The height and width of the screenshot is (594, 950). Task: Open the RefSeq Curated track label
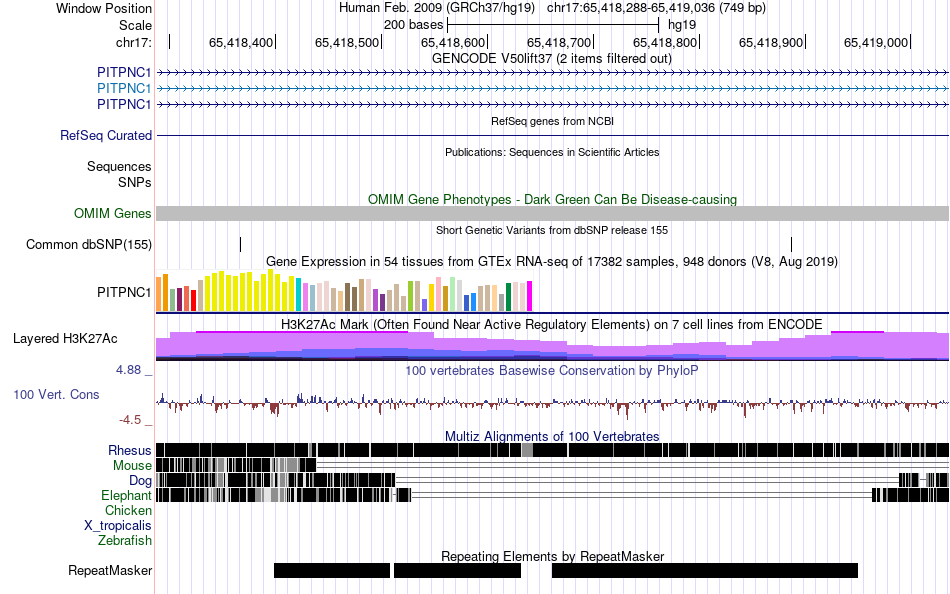click(106, 135)
